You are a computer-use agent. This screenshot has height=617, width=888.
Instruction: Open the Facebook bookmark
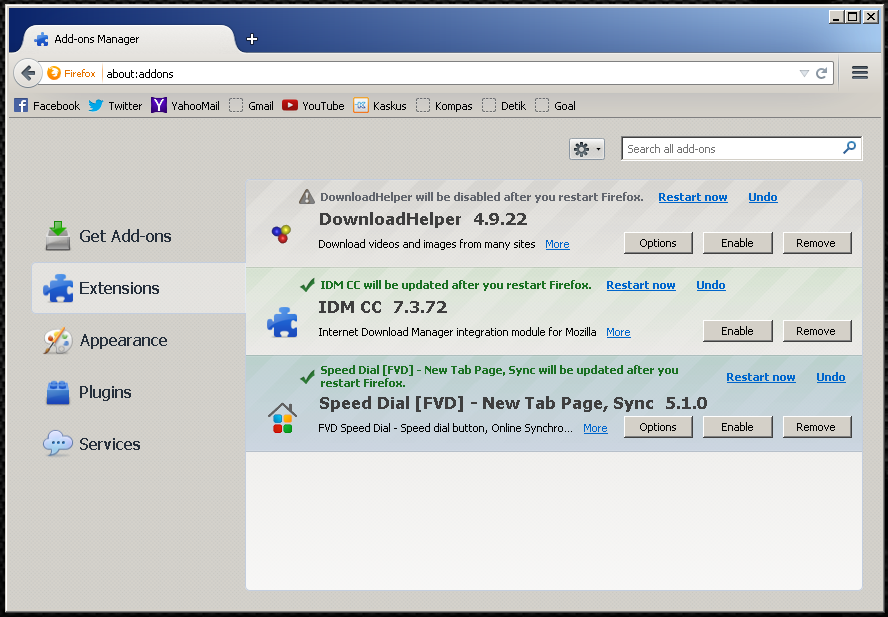point(47,105)
